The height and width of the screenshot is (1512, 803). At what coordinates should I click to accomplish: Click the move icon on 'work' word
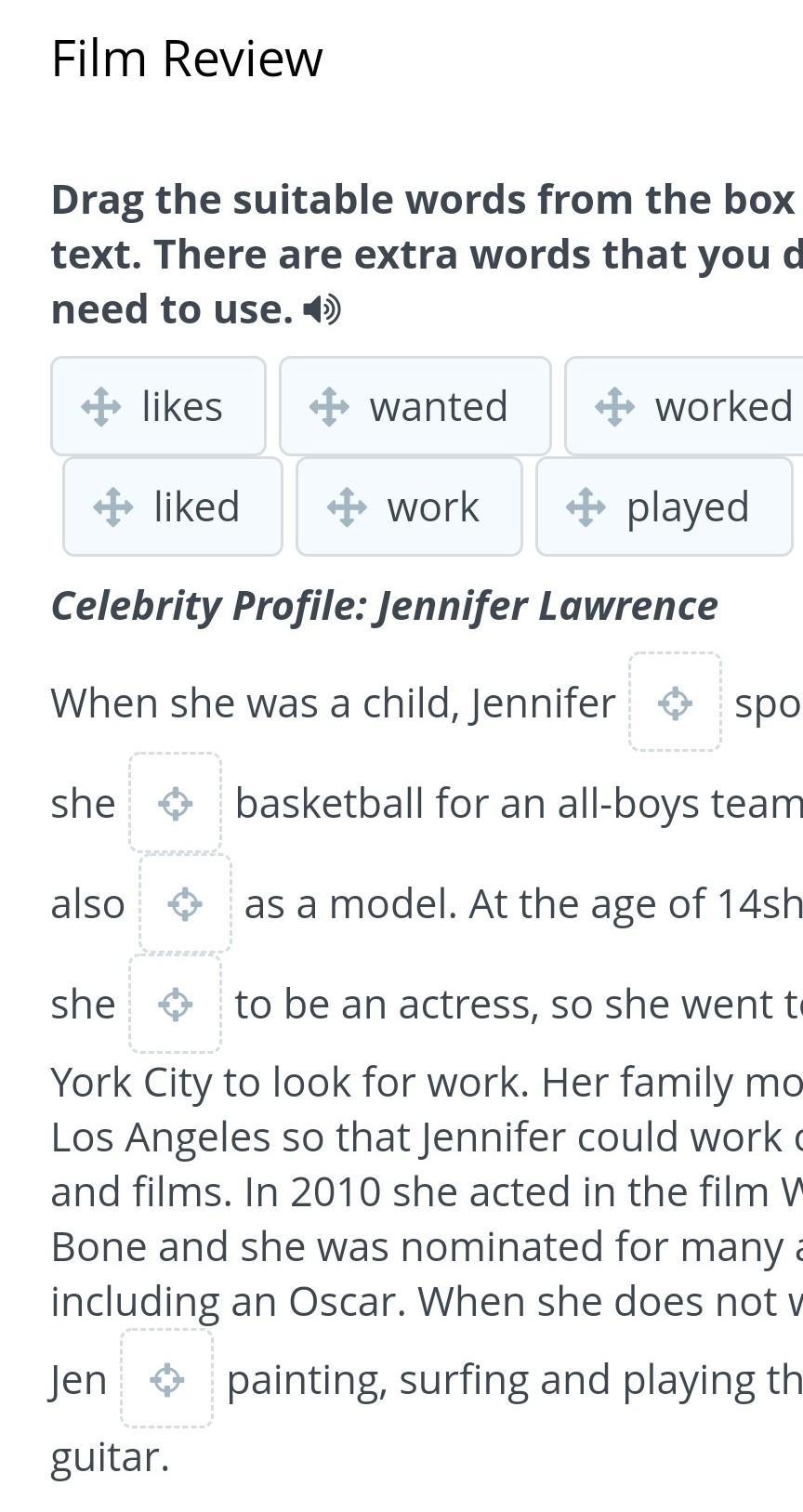click(x=347, y=507)
